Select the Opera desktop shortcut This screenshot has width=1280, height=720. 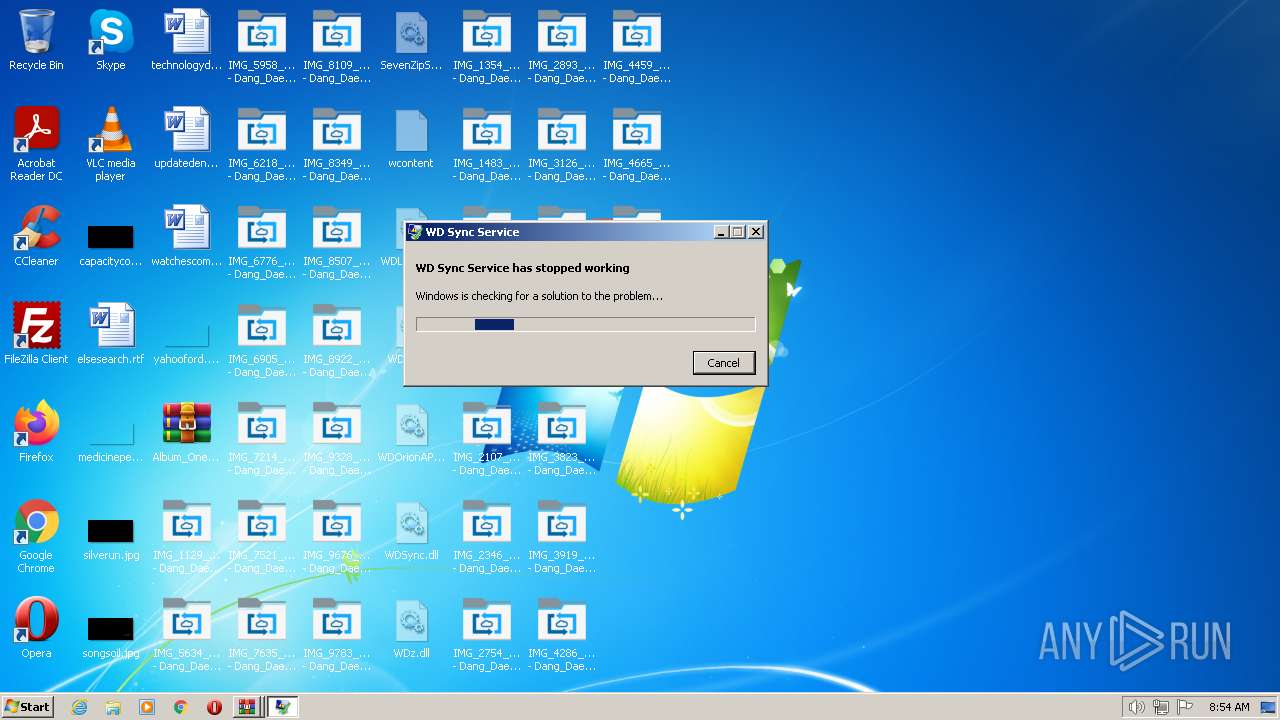coord(36,628)
